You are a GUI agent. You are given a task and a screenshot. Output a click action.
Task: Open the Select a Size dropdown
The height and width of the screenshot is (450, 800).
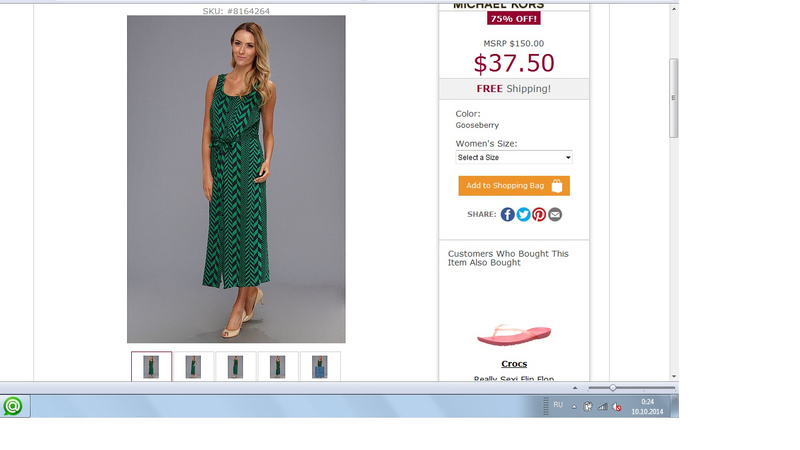tap(514, 157)
